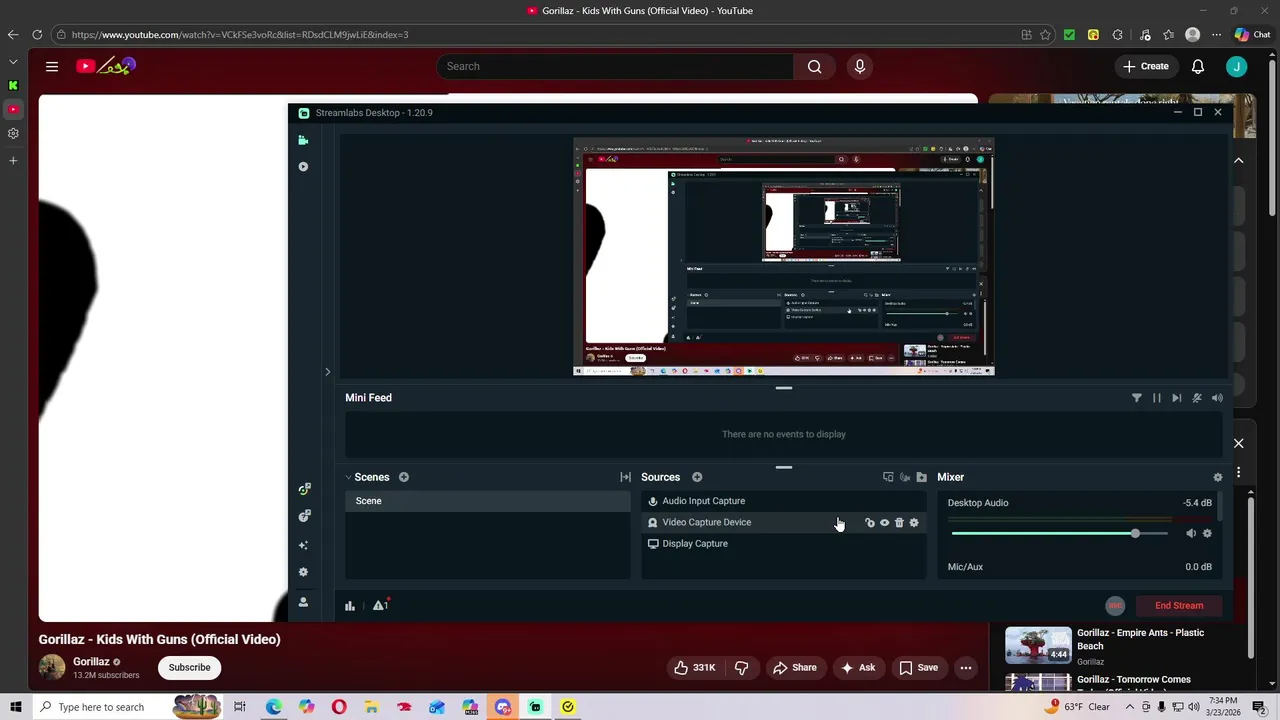Save the video to a playlist
Viewport: 1280px width, 720px height.
(x=918, y=668)
